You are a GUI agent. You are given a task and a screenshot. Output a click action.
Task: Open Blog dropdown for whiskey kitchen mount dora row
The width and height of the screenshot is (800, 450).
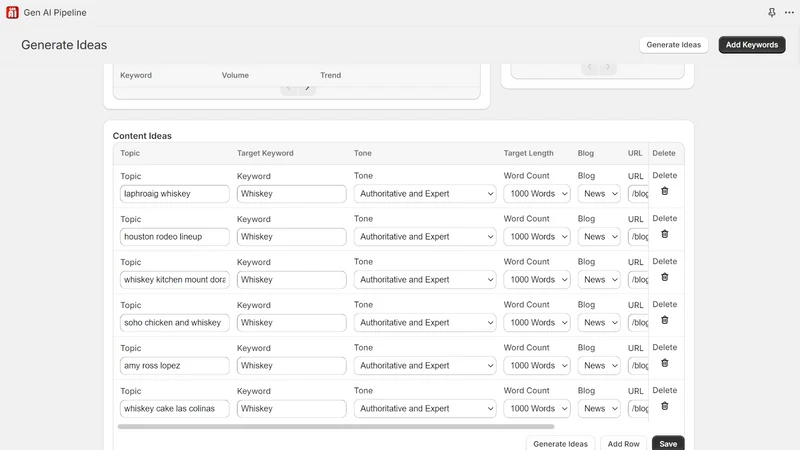tap(599, 280)
